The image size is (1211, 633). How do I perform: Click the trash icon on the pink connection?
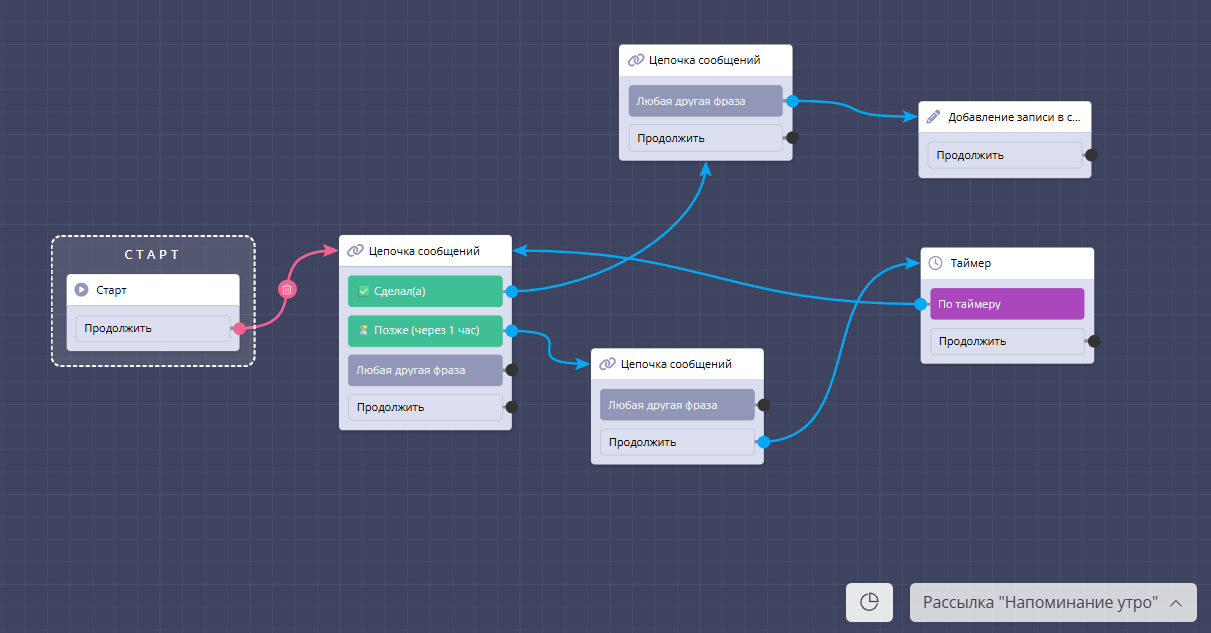287,289
